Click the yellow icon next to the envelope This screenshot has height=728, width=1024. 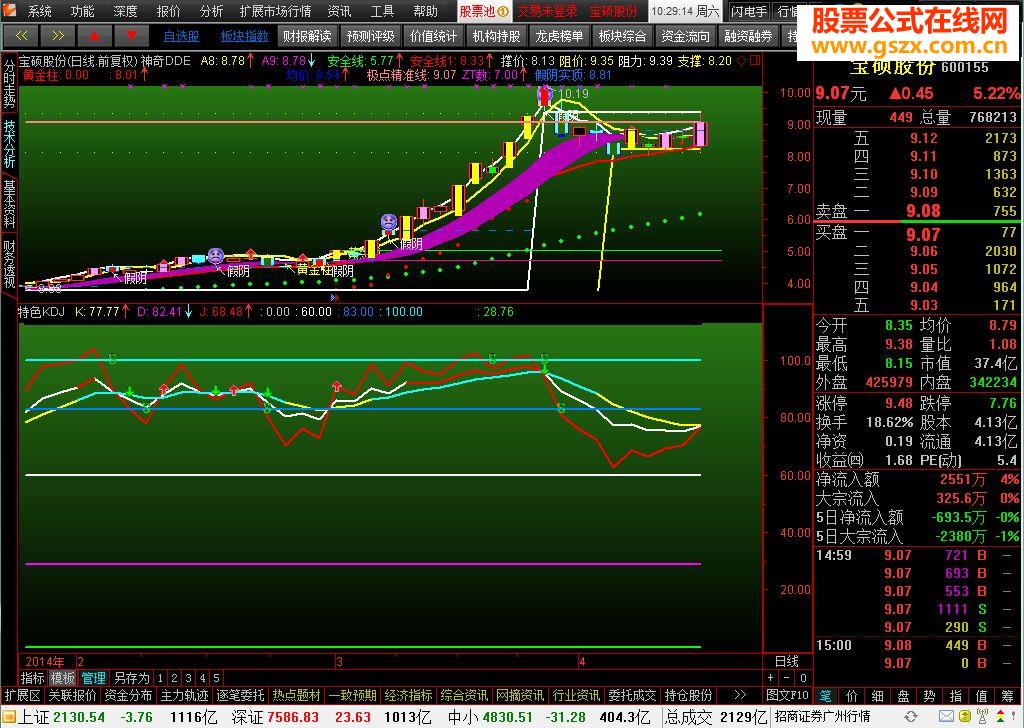pyautogui.click(x=964, y=717)
